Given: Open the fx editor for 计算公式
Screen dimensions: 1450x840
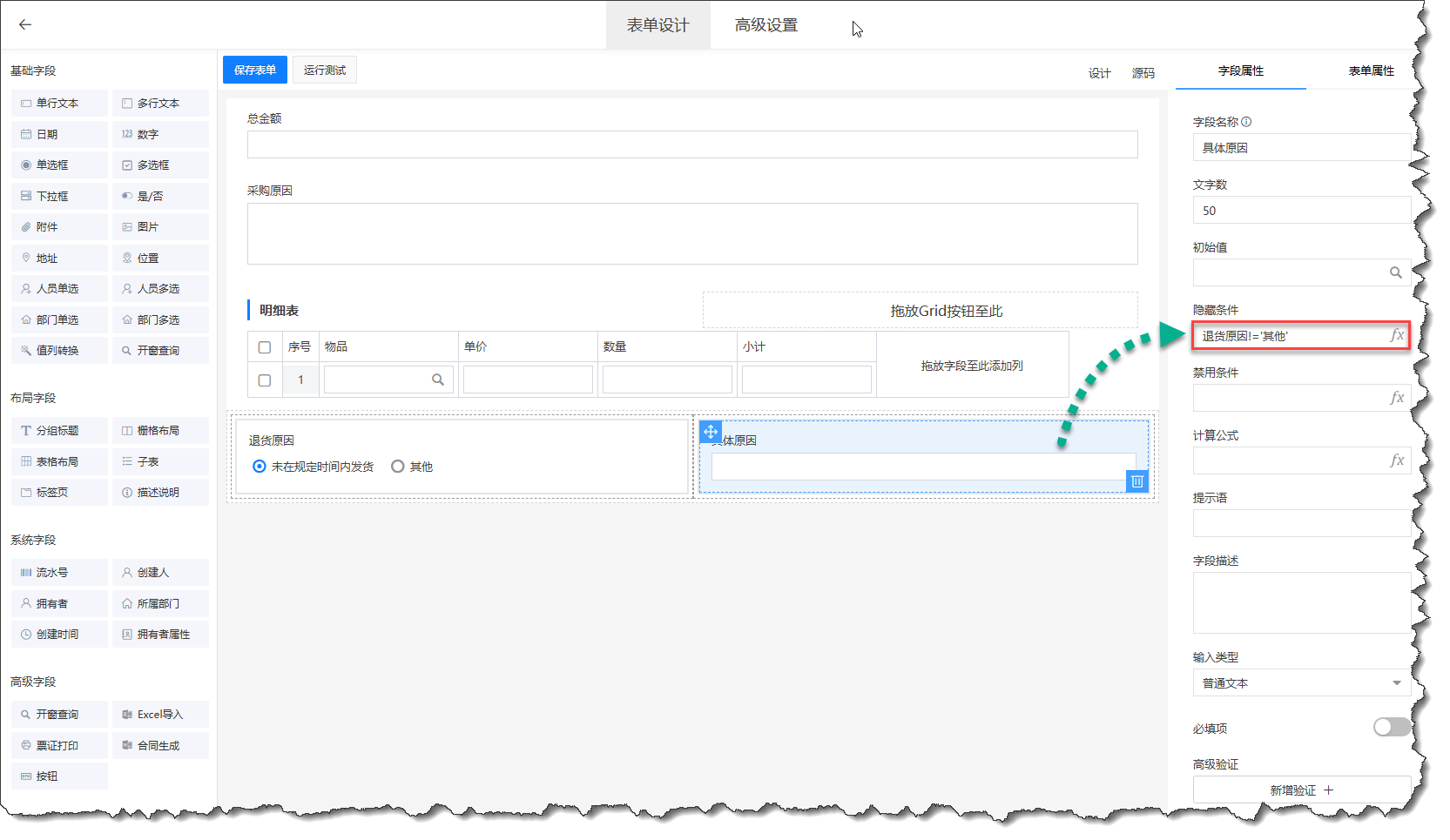Looking at the screenshot, I should 1396,460.
